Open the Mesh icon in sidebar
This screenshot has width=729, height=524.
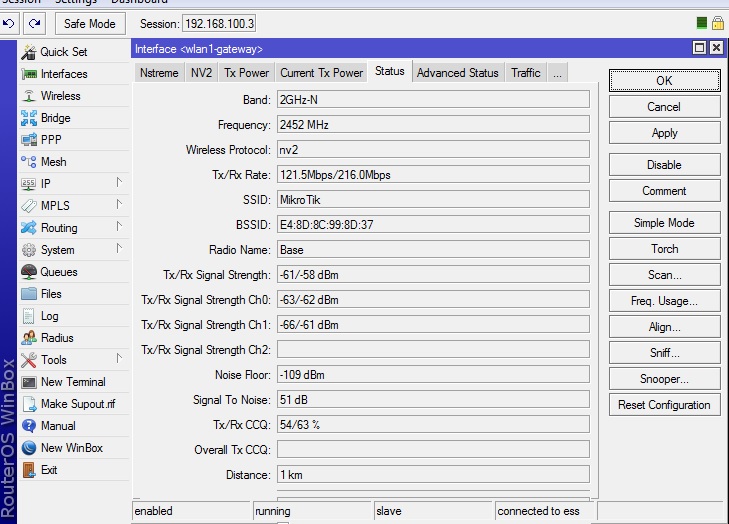28,162
